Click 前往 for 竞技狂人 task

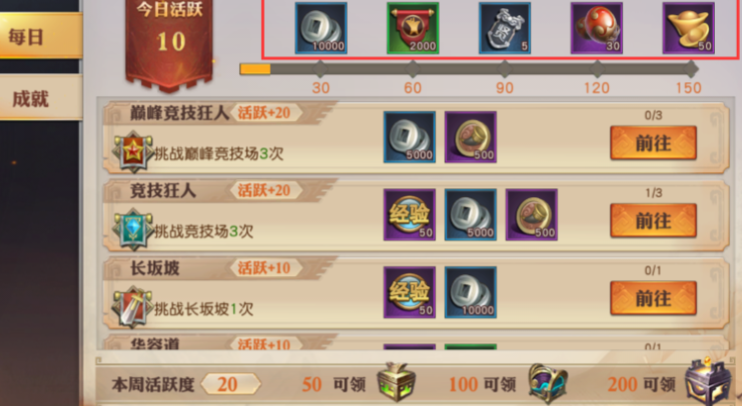coord(653,220)
